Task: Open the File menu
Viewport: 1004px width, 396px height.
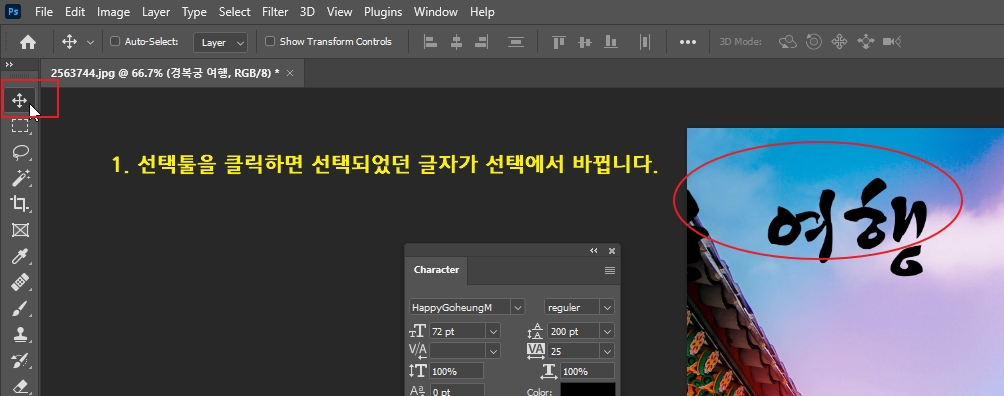Action: tap(44, 12)
